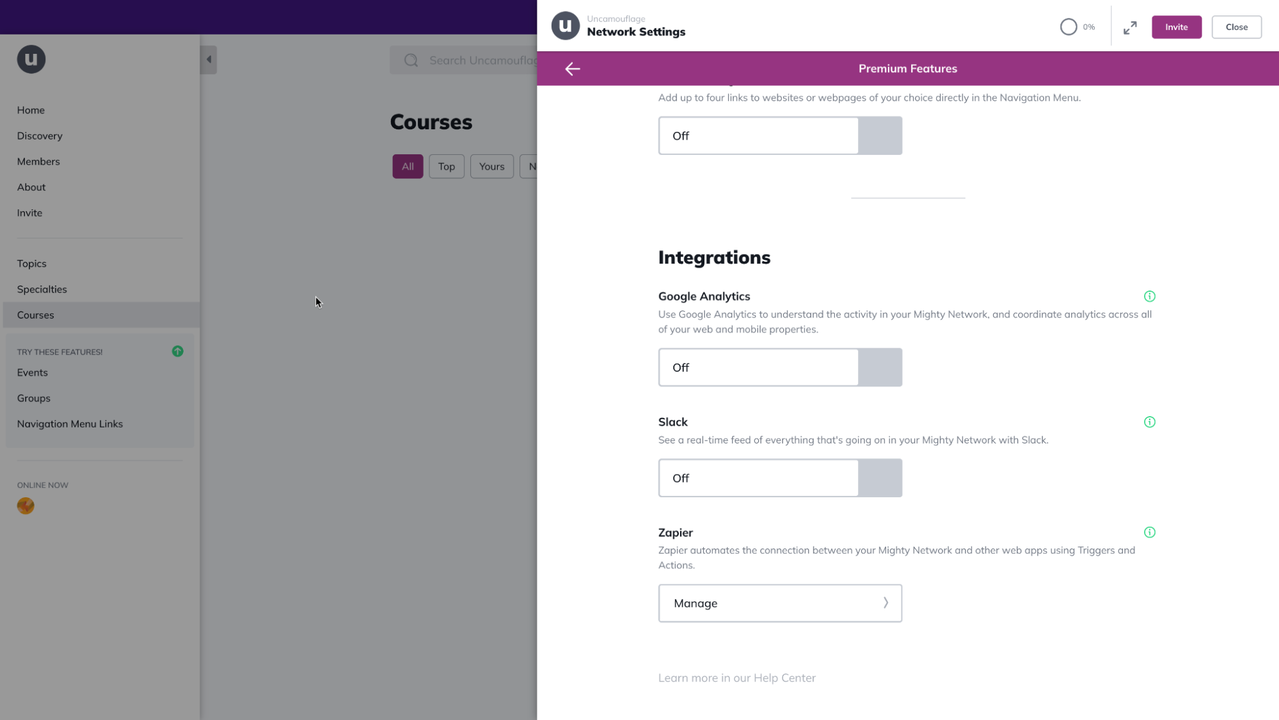Select Specialties in the sidebar menu
Screen dimensions: 1279x720
[42, 289]
